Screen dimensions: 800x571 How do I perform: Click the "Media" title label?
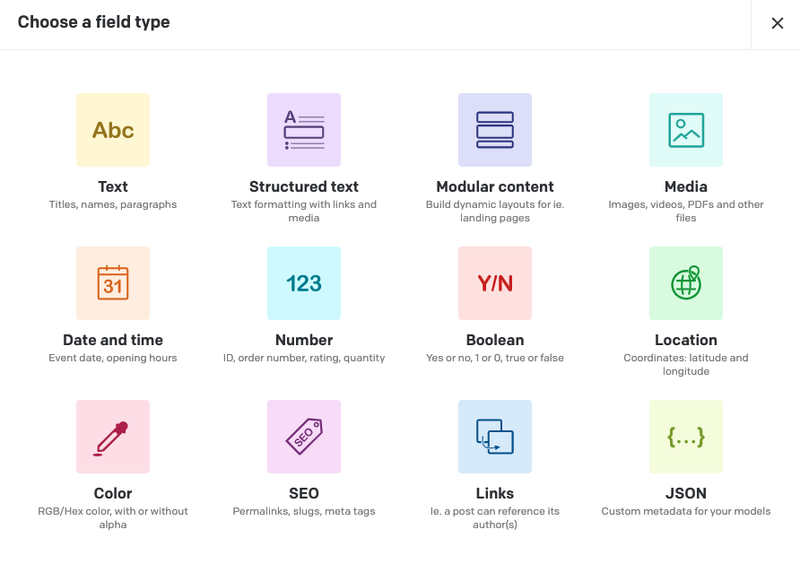(x=686, y=187)
